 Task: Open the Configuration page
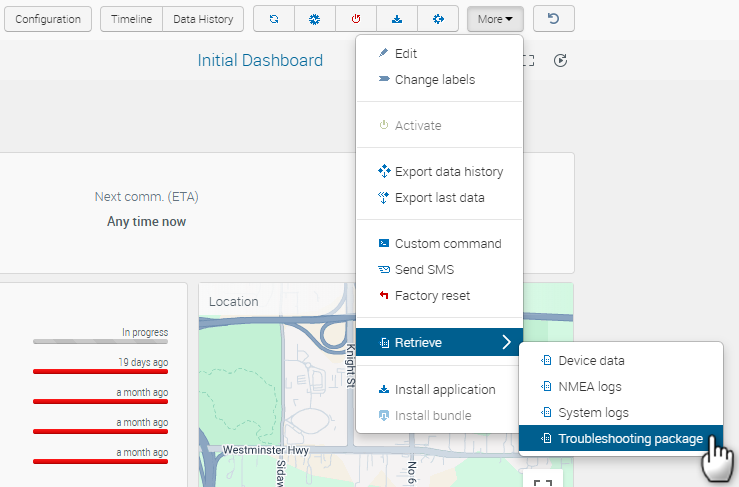click(48, 19)
